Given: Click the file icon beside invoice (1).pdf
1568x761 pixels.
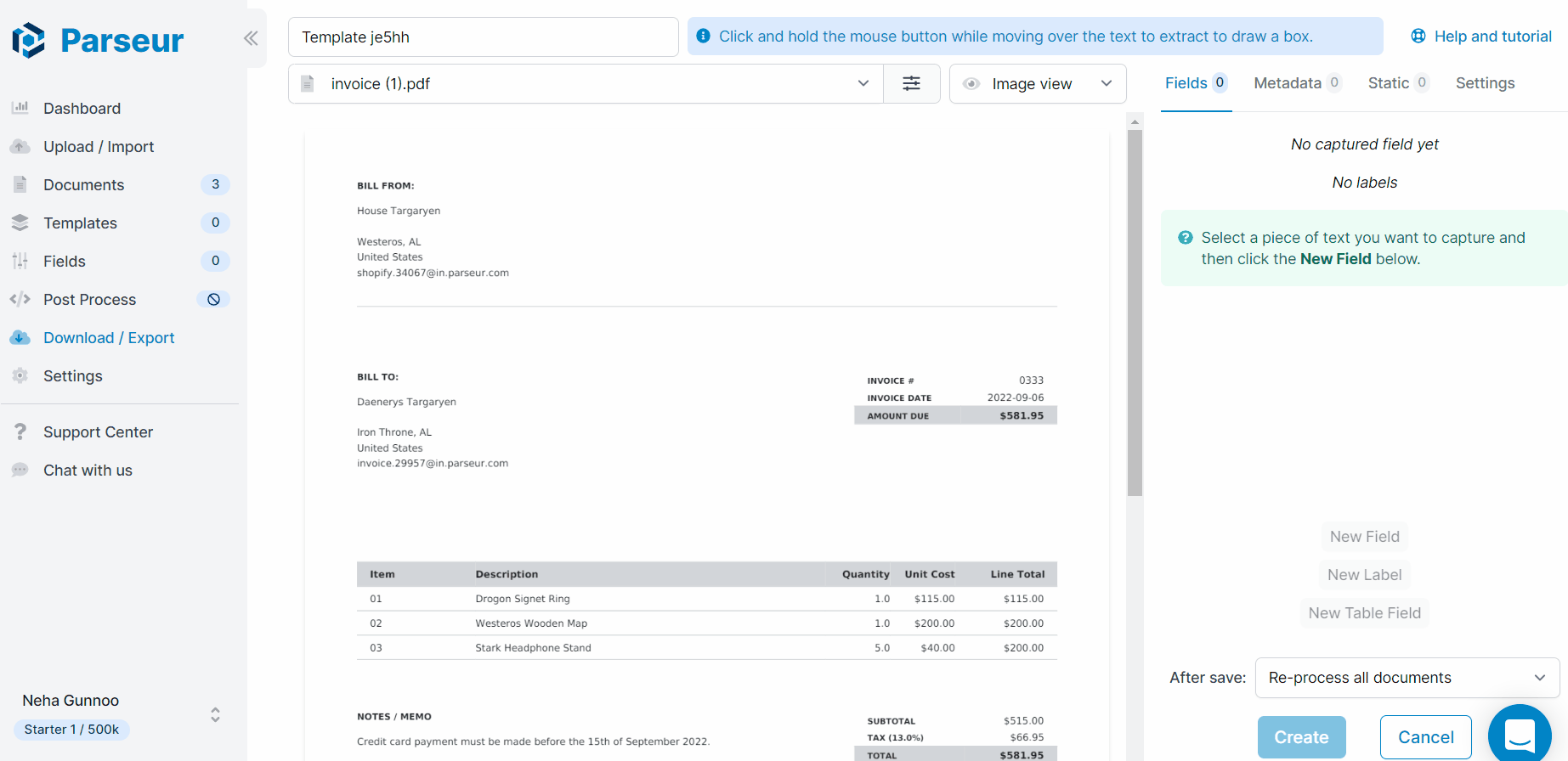Looking at the screenshot, I should tap(309, 83).
